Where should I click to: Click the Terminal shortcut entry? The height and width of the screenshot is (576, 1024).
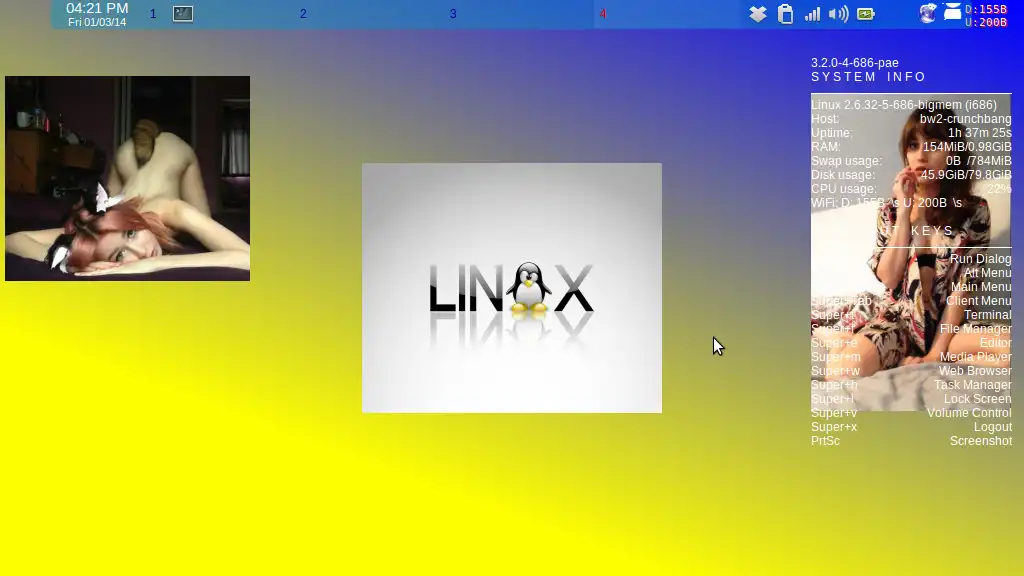point(987,315)
